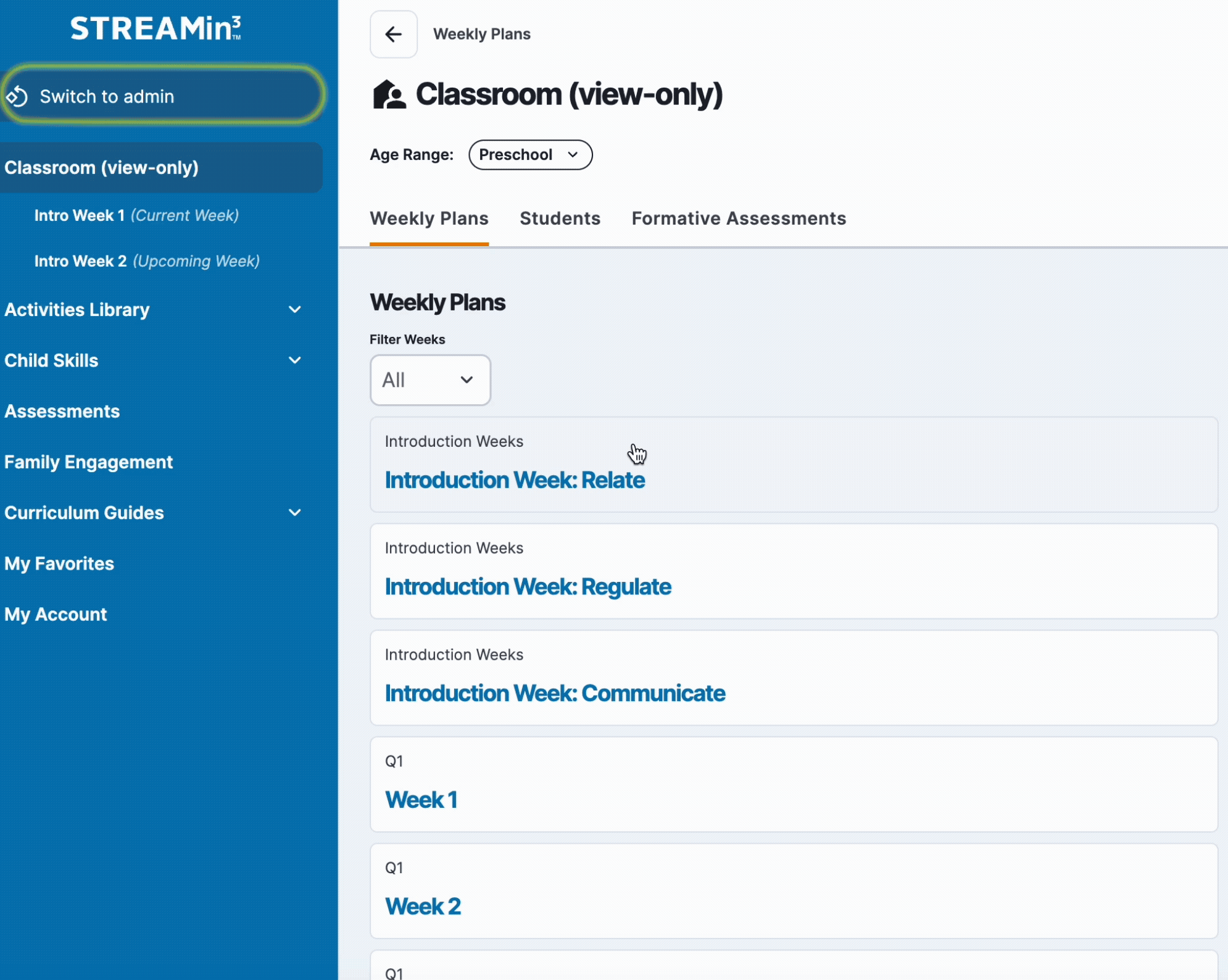Expand the Child Skills chevron

(x=295, y=360)
